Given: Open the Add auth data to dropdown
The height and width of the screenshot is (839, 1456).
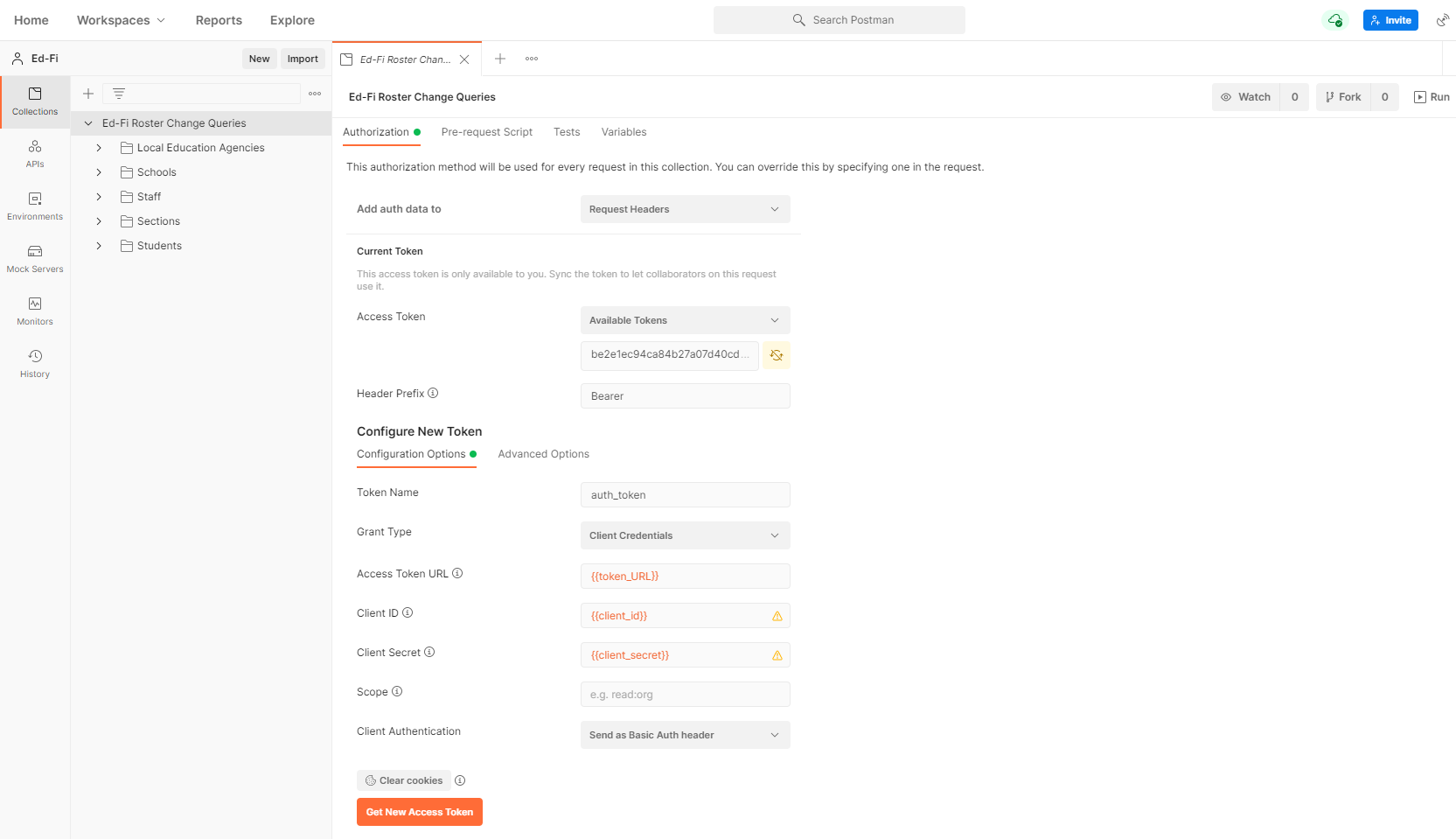Looking at the screenshot, I should click(x=685, y=209).
